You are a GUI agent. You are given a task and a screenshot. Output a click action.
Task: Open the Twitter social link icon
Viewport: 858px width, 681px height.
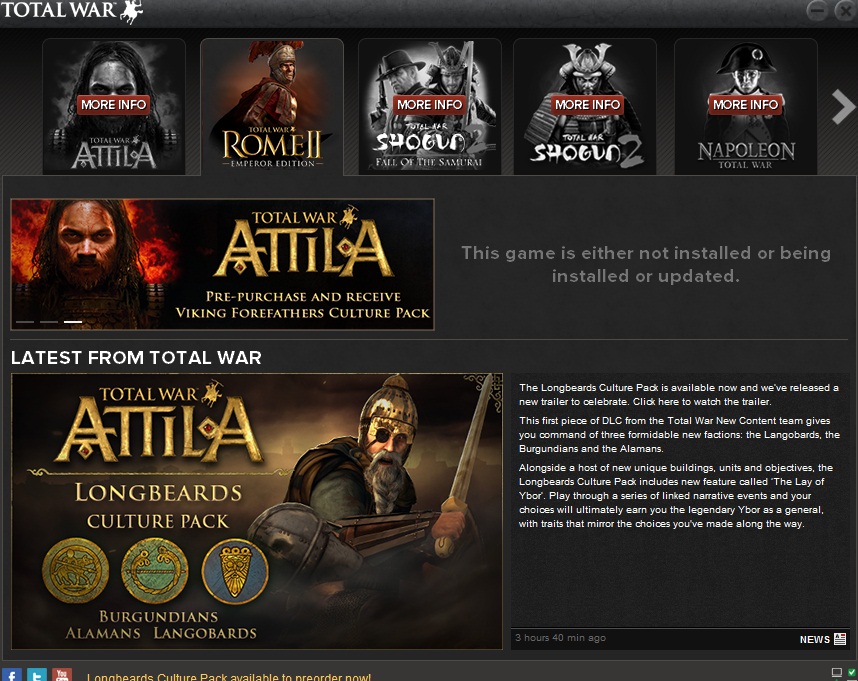pos(37,675)
